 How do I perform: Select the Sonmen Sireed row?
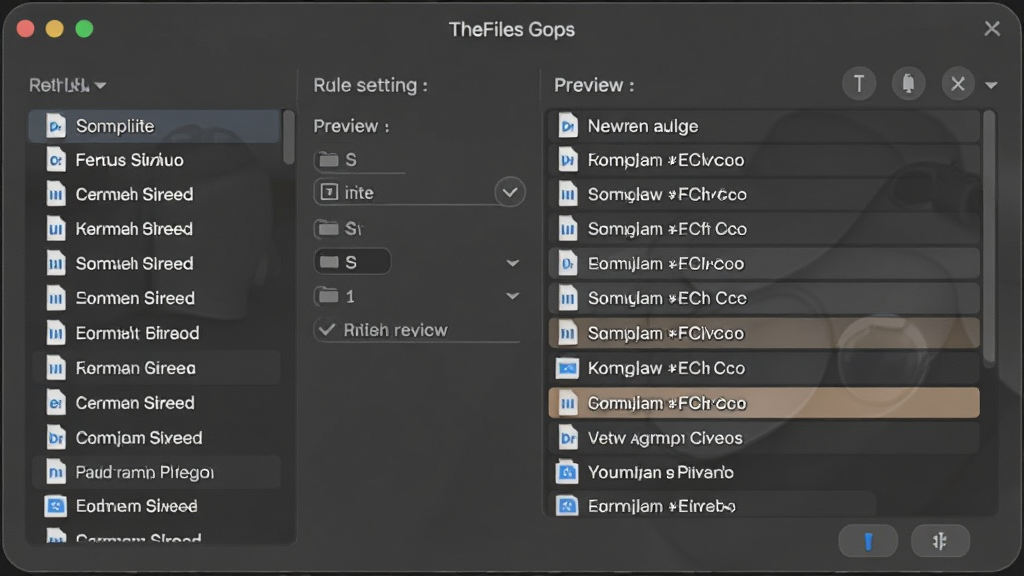tap(156, 298)
